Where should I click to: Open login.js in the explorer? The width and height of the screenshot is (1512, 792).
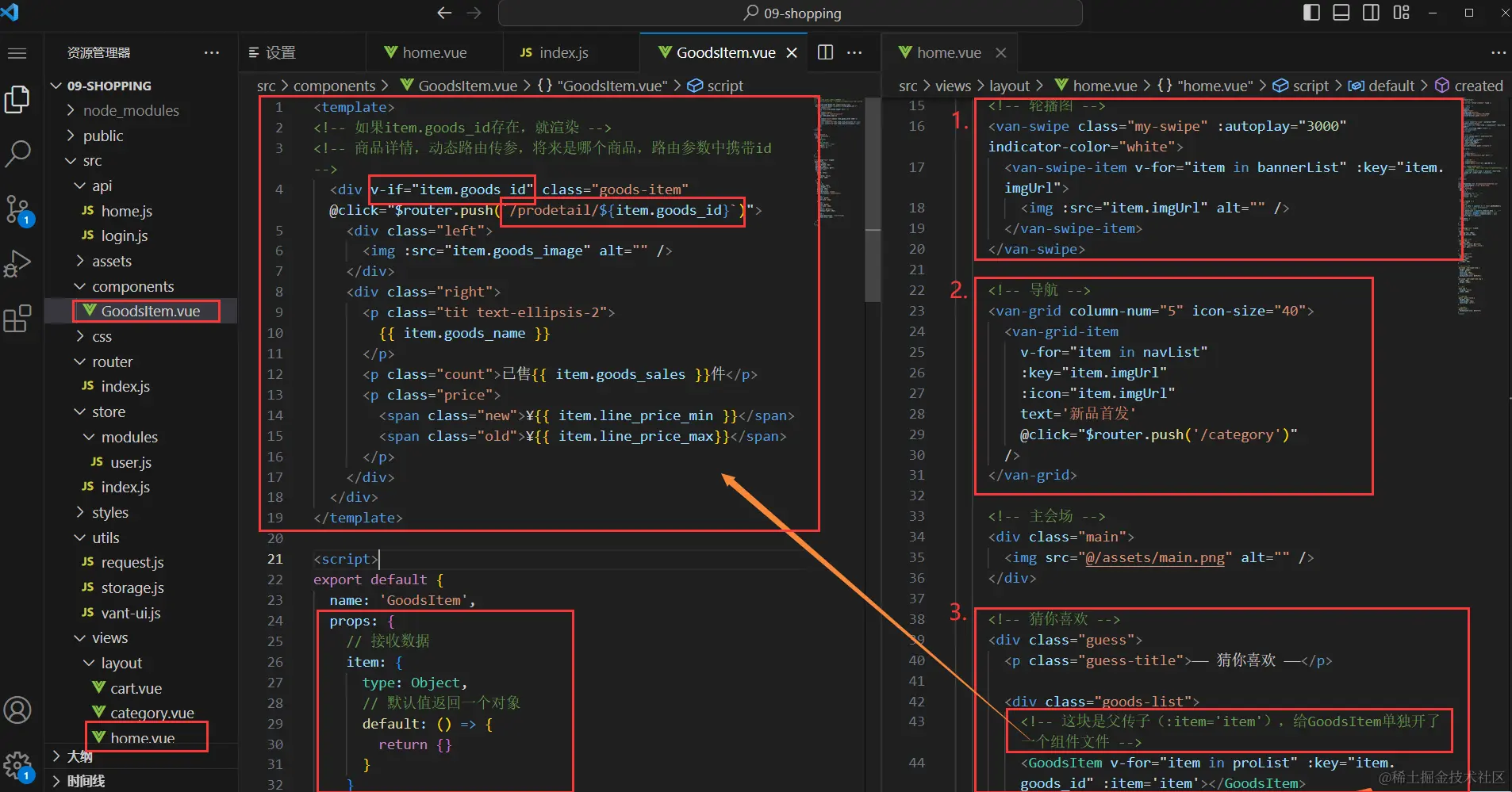[141, 235]
